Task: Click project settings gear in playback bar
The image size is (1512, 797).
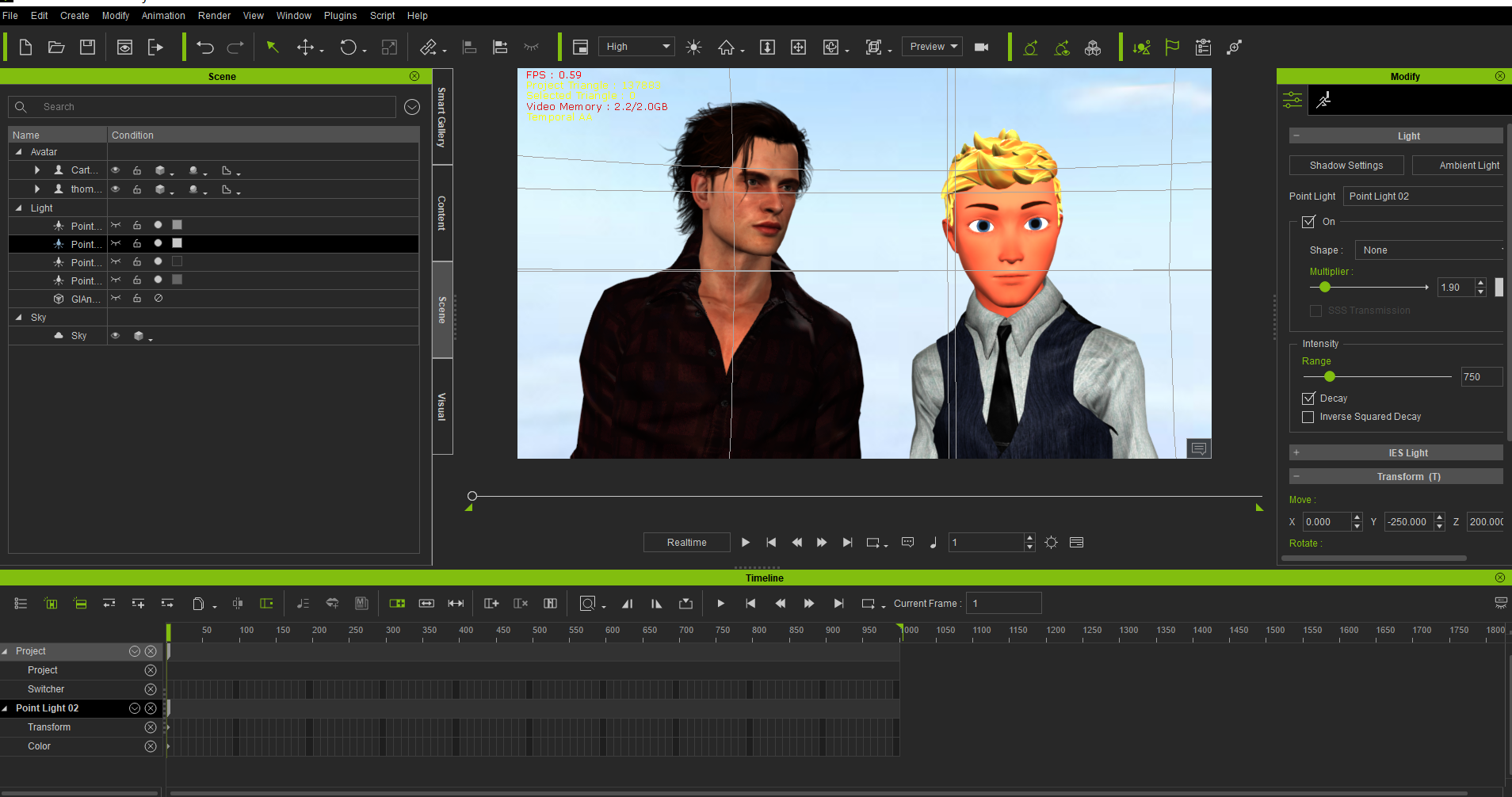Action: (1051, 543)
